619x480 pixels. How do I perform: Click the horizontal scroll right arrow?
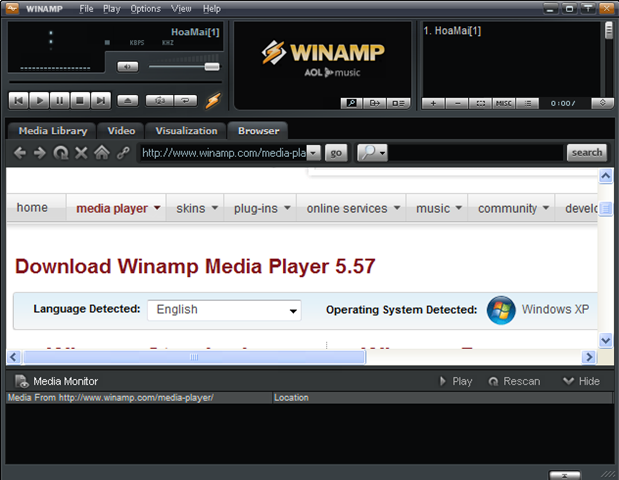(589, 357)
